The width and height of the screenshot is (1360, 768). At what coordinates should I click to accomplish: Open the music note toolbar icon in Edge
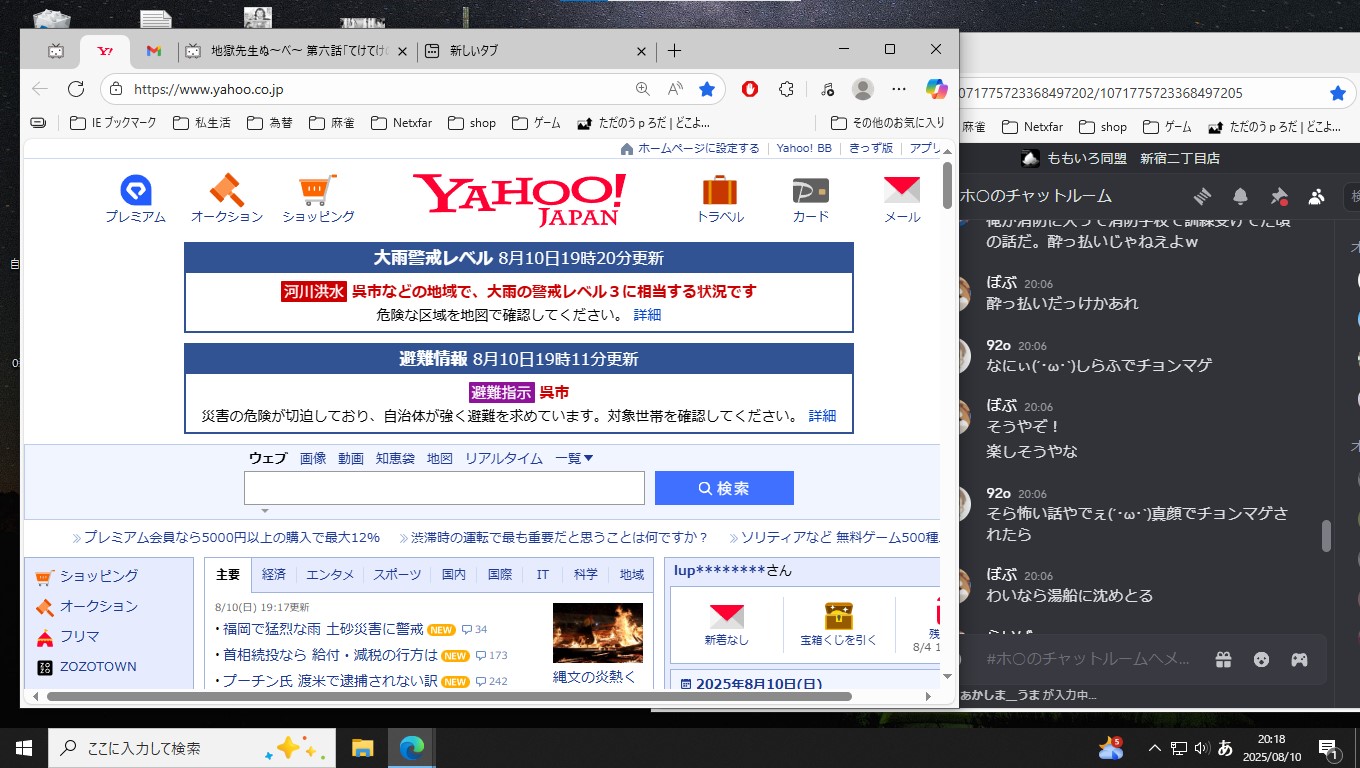point(826,89)
